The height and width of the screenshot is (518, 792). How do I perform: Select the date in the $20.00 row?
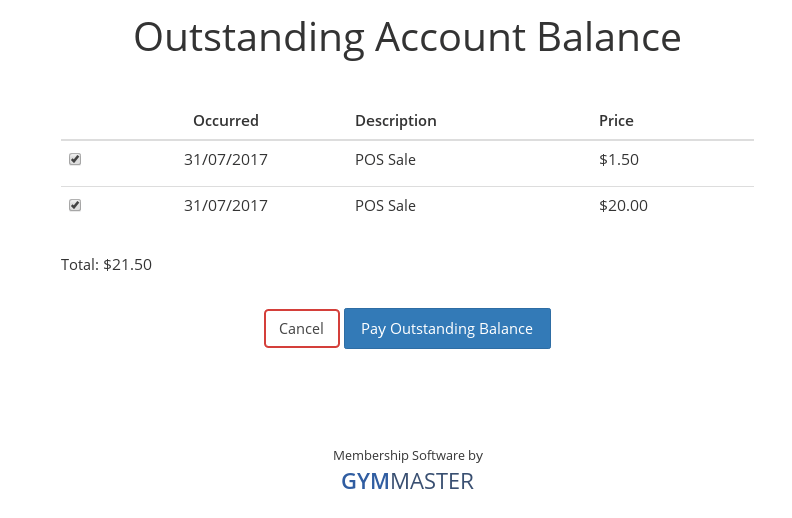click(226, 206)
